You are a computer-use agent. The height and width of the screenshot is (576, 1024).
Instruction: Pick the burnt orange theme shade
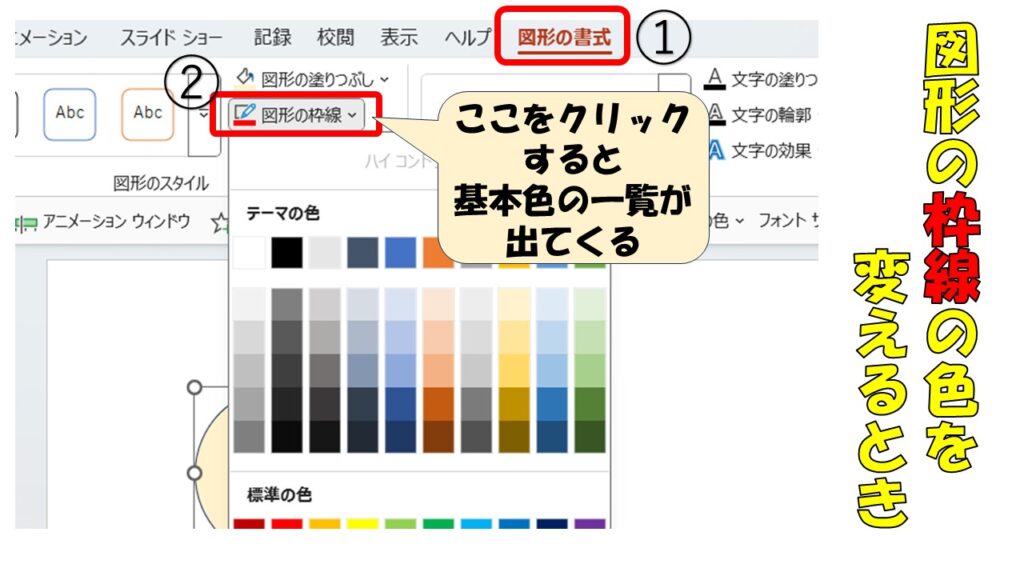click(x=439, y=404)
